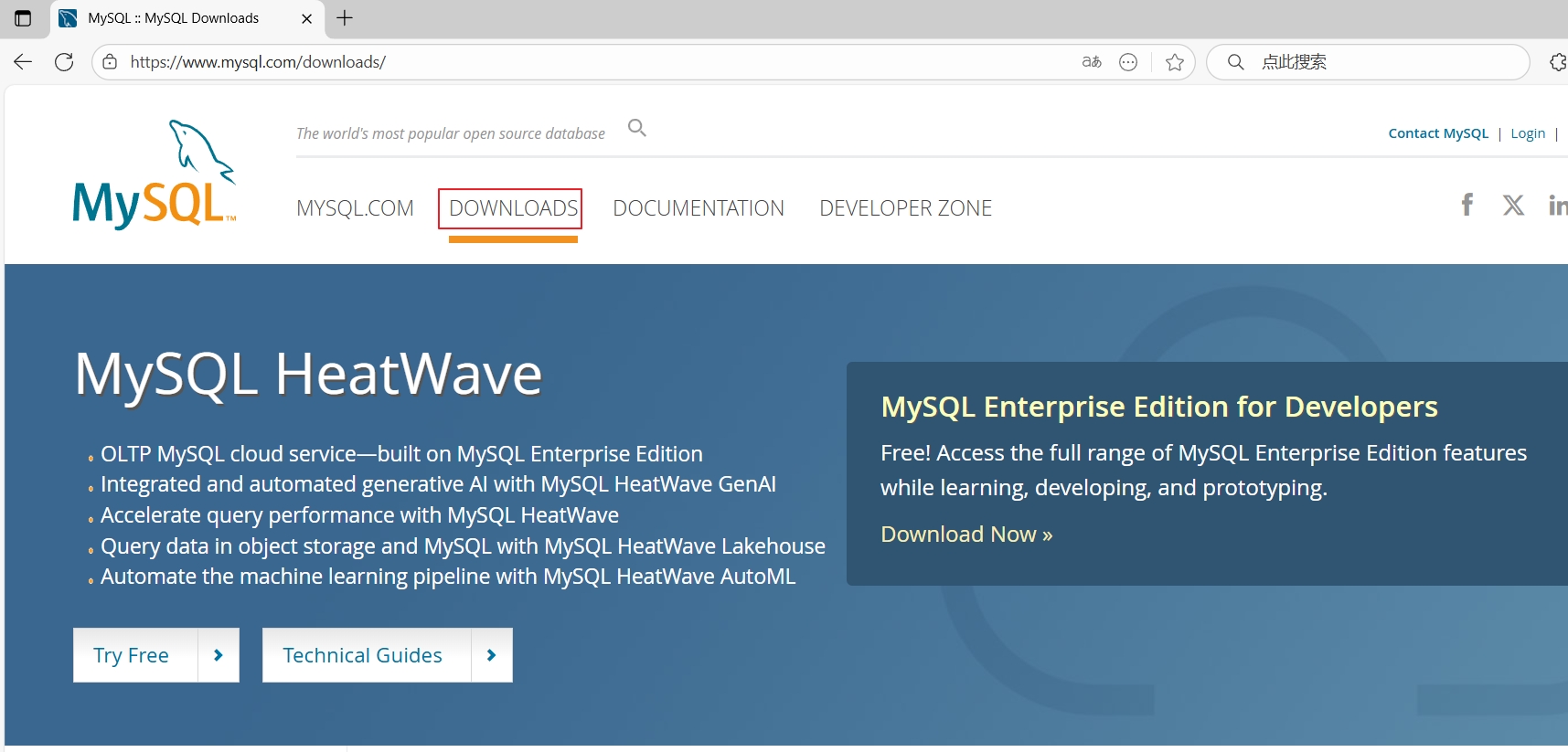1568x752 pixels.
Task: Open a new browser tab
Action: click(x=345, y=18)
